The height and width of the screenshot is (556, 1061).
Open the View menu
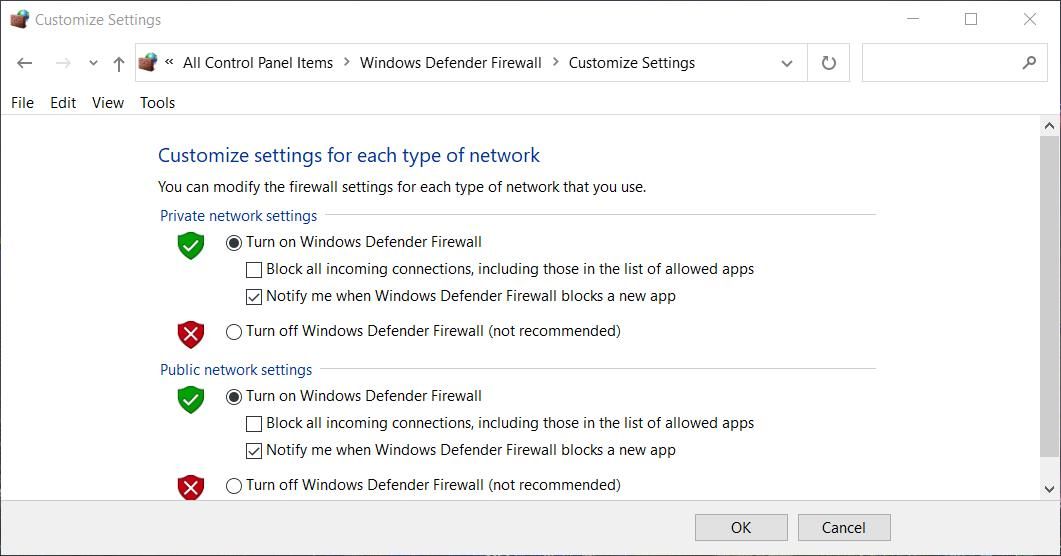108,102
